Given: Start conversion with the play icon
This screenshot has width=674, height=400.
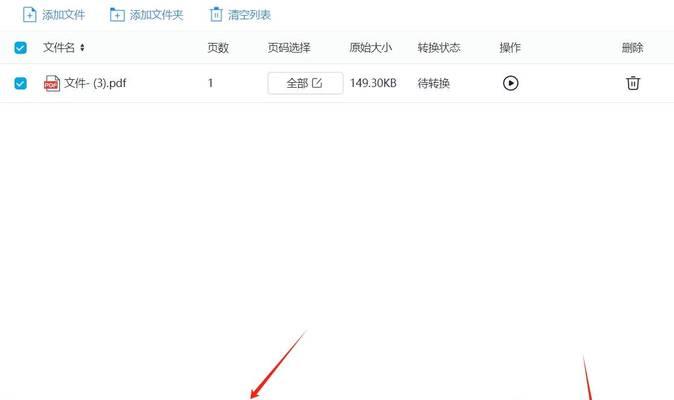Looking at the screenshot, I should click(510, 83).
